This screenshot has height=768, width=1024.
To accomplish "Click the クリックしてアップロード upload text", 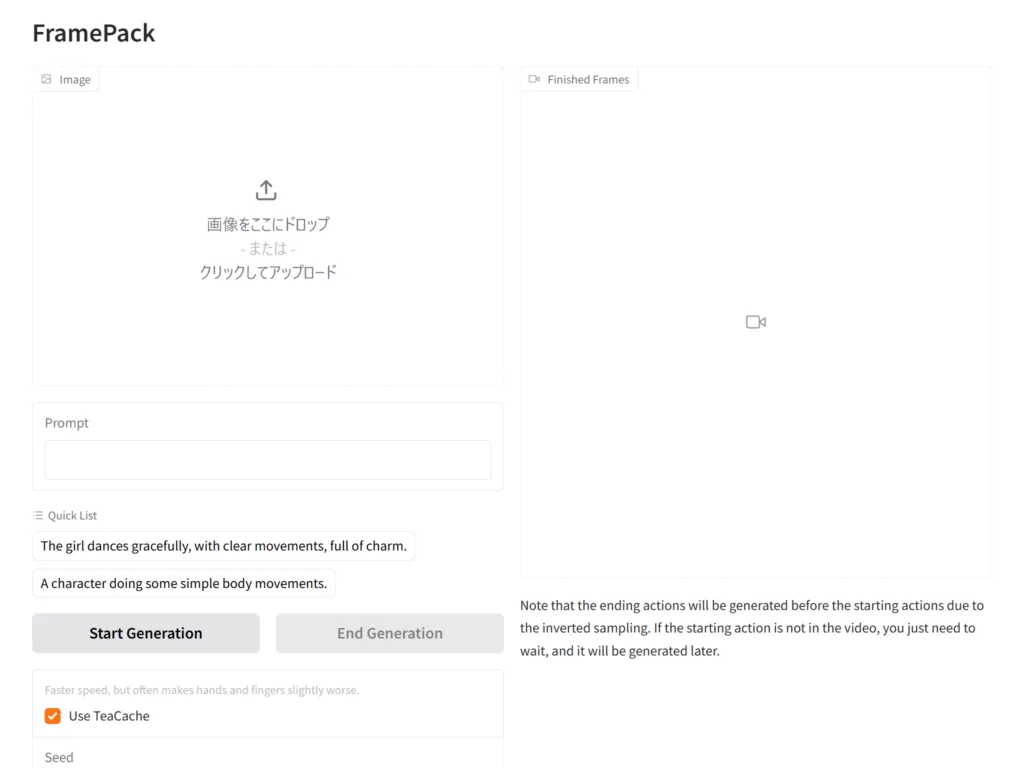I will tap(268, 272).
